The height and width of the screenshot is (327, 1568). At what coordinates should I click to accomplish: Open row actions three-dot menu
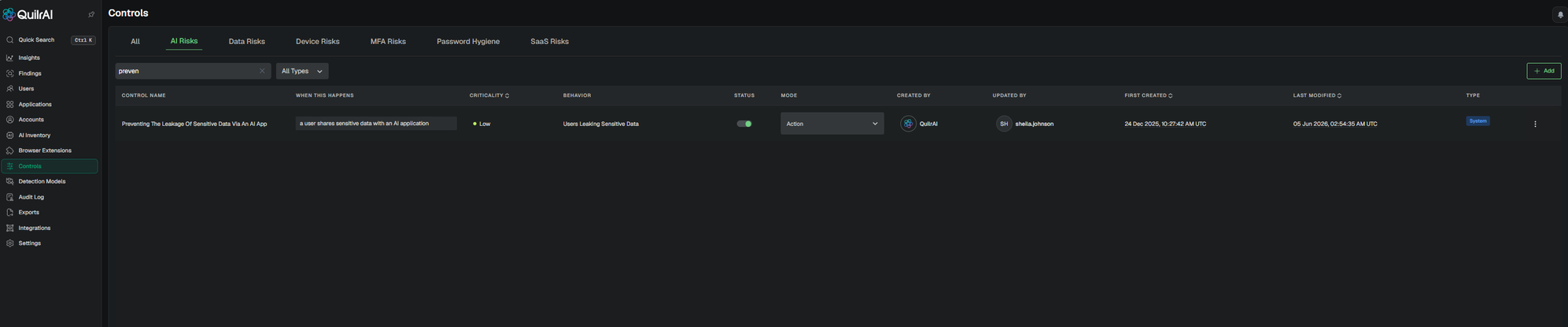1535,124
